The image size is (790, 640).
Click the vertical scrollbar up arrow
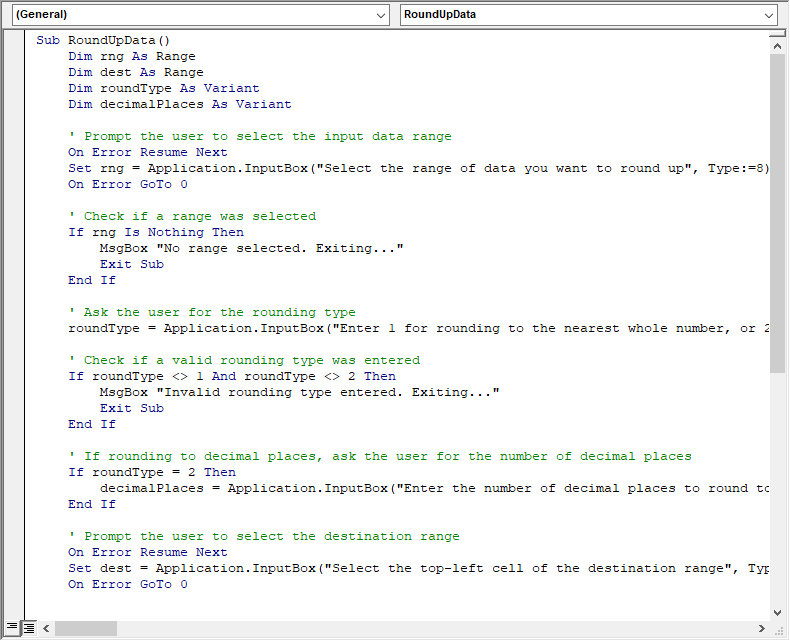[777, 46]
